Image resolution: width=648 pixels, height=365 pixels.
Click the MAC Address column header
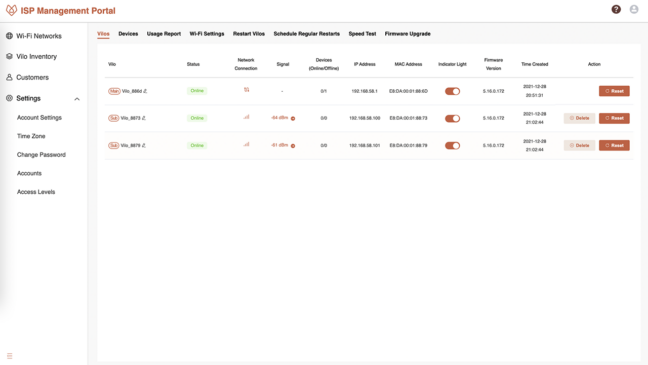pyautogui.click(x=408, y=64)
